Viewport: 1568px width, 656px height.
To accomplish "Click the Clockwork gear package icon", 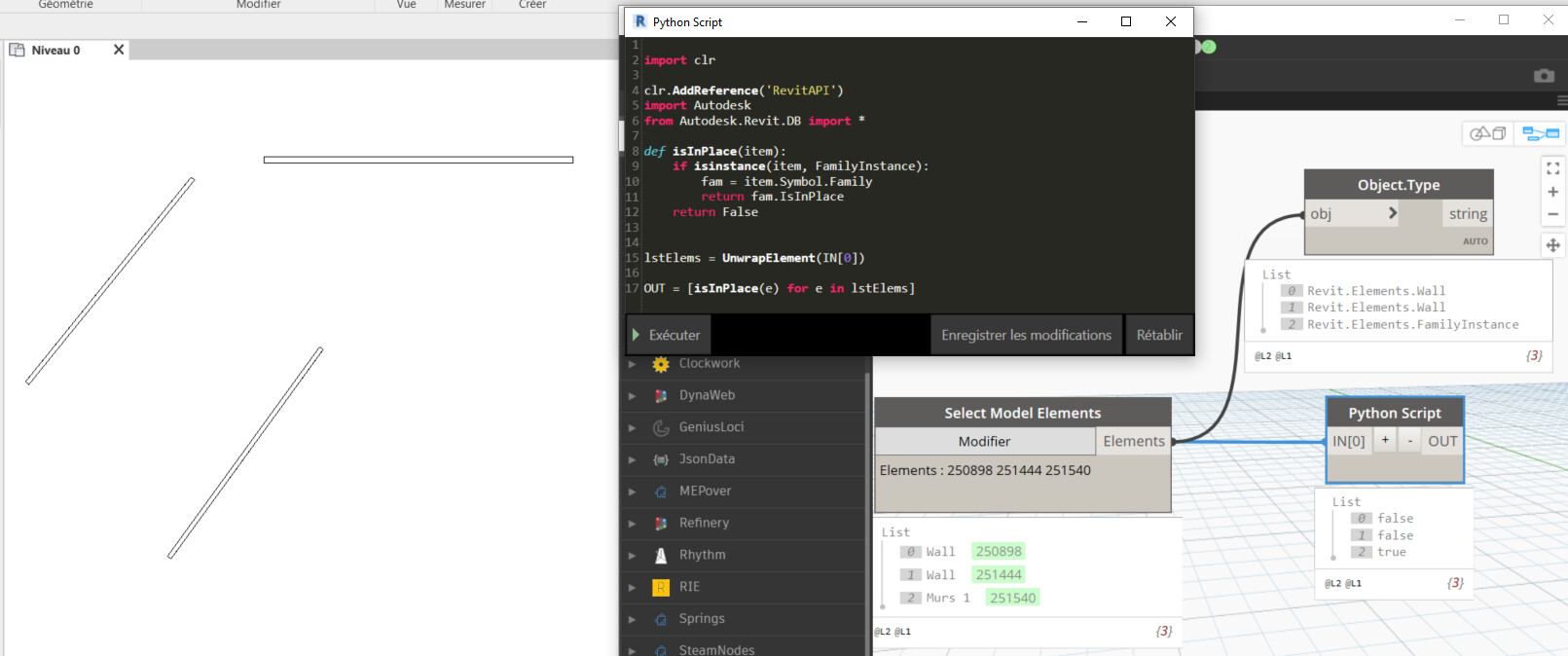I will pos(661,364).
